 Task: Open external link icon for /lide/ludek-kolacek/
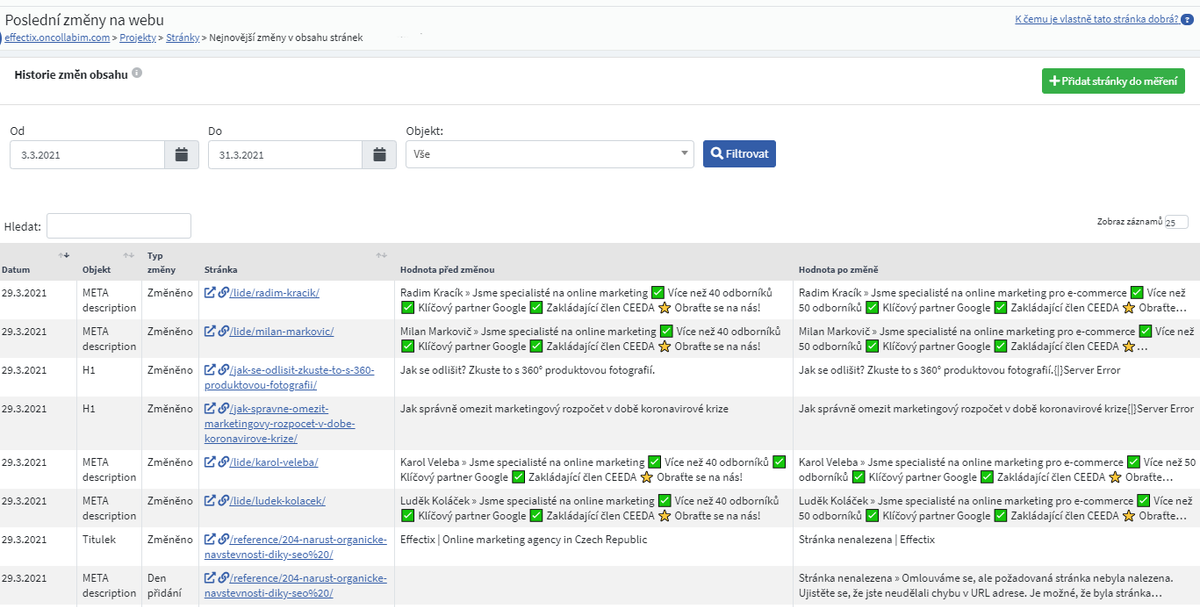coord(210,501)
